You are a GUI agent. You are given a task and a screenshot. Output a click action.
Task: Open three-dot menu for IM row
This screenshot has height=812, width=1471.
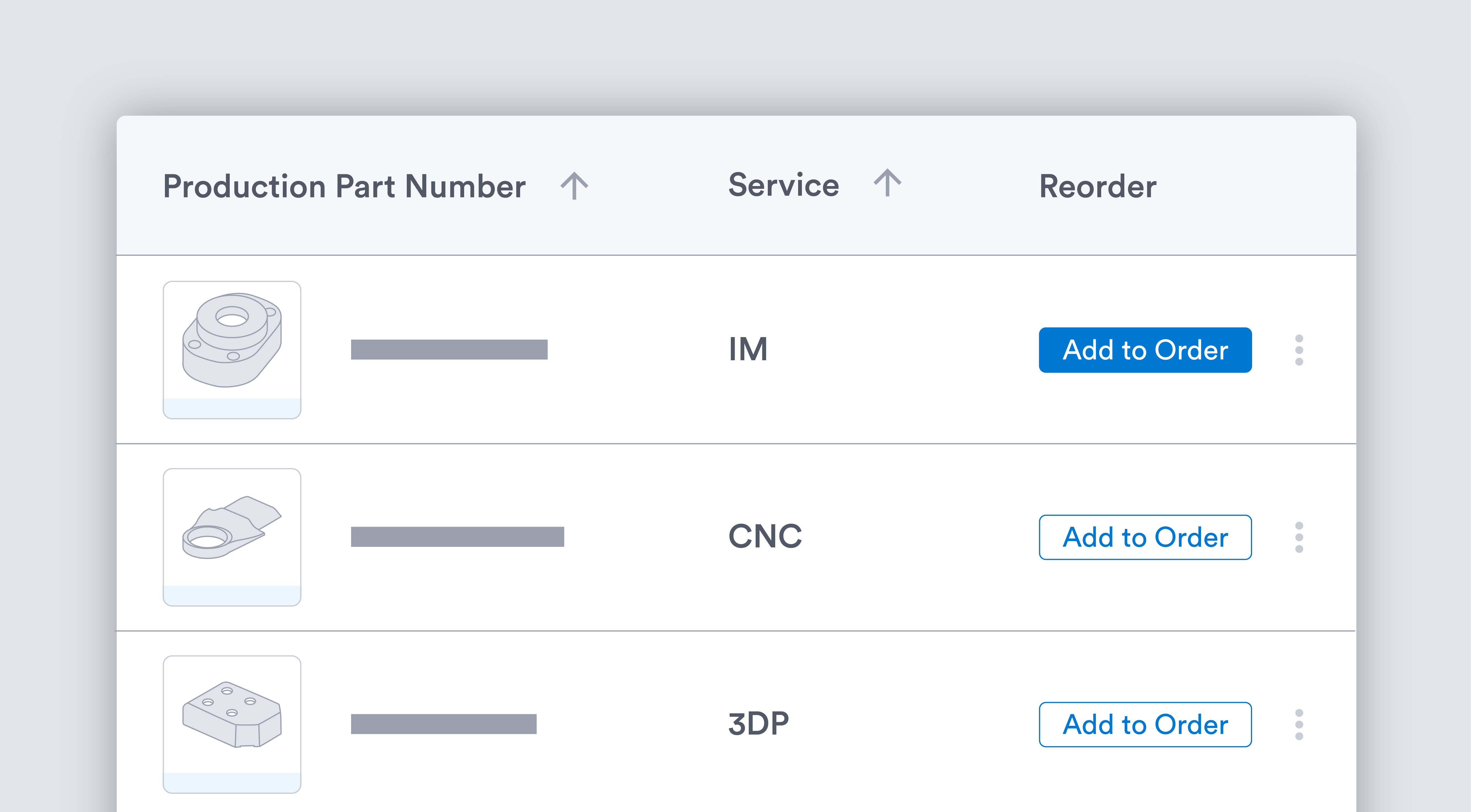1299,350
